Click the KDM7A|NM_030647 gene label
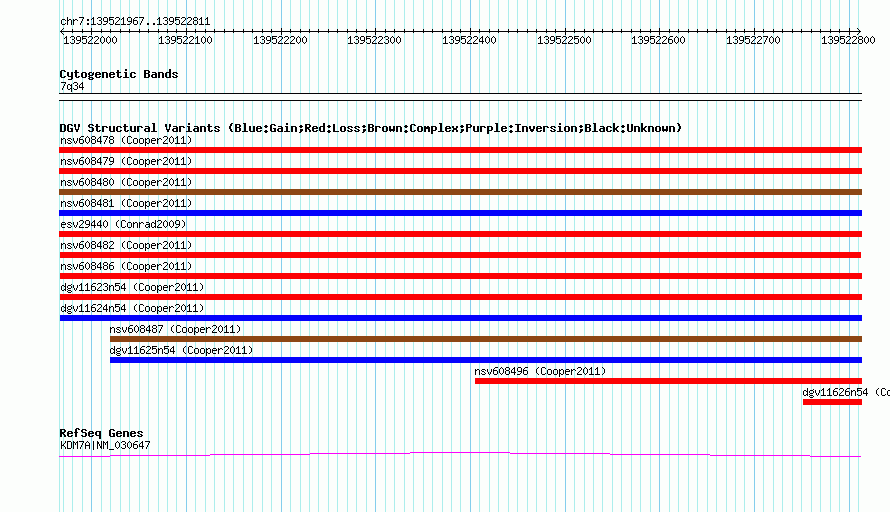Viewport: 890px width, 512px height. tap(106, 446)
